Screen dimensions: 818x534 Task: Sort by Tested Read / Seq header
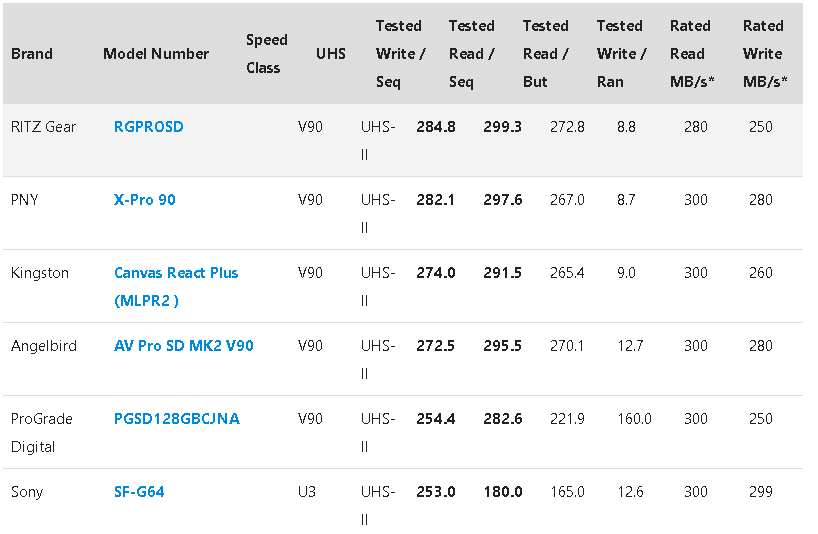point(472,54)
